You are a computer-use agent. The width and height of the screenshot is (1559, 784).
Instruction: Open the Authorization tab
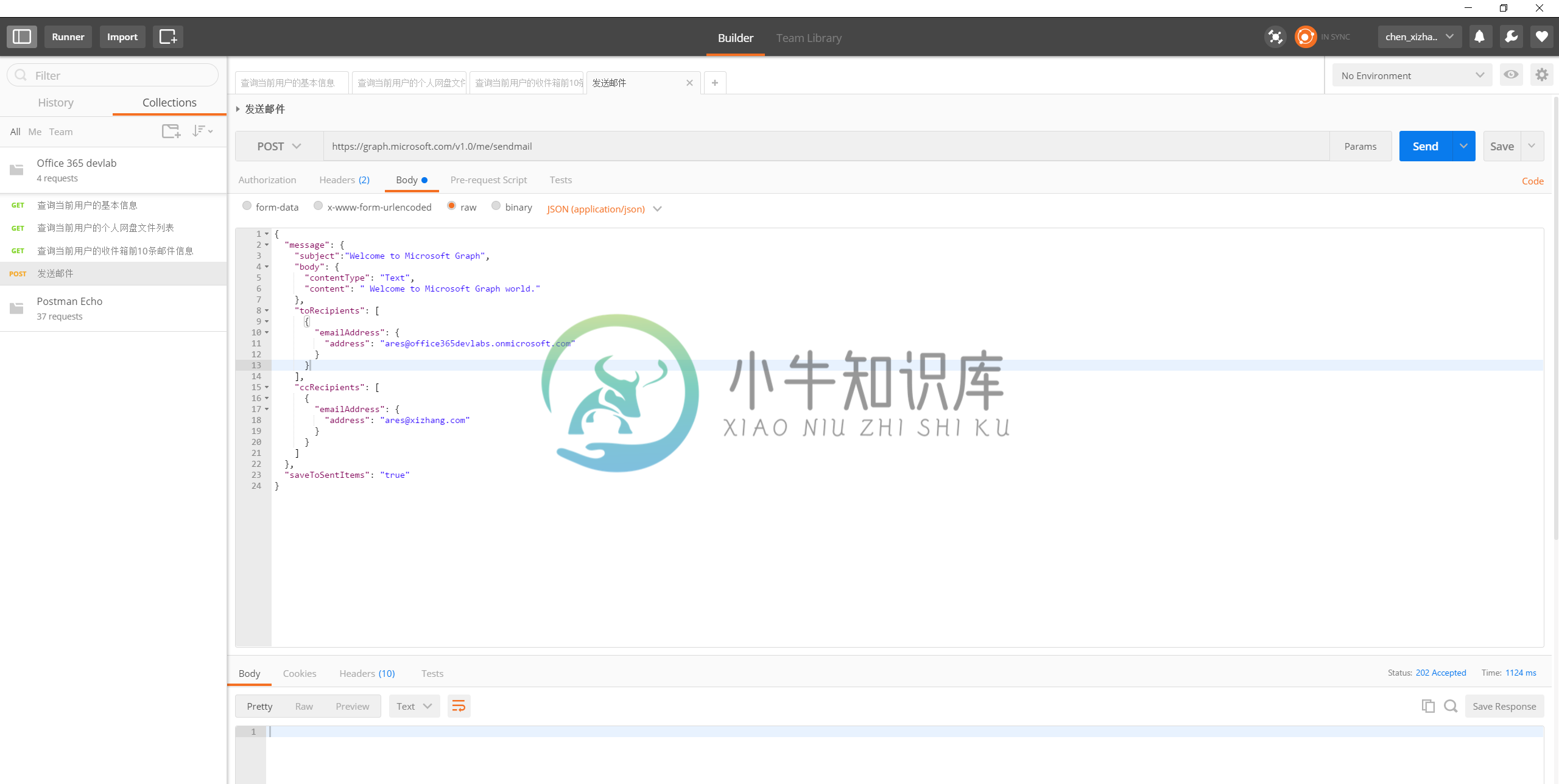[267, 180]
